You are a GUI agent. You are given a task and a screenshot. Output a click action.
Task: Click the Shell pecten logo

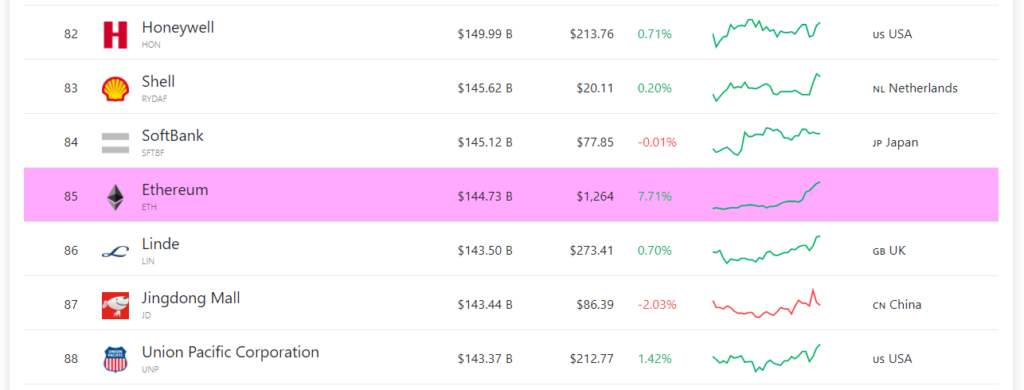point(116,89)
